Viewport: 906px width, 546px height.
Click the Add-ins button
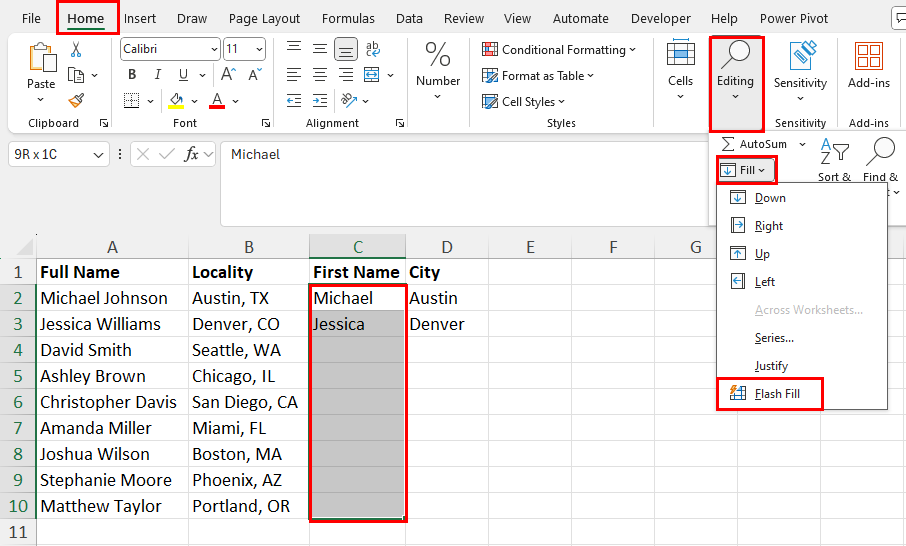point(868,65)
